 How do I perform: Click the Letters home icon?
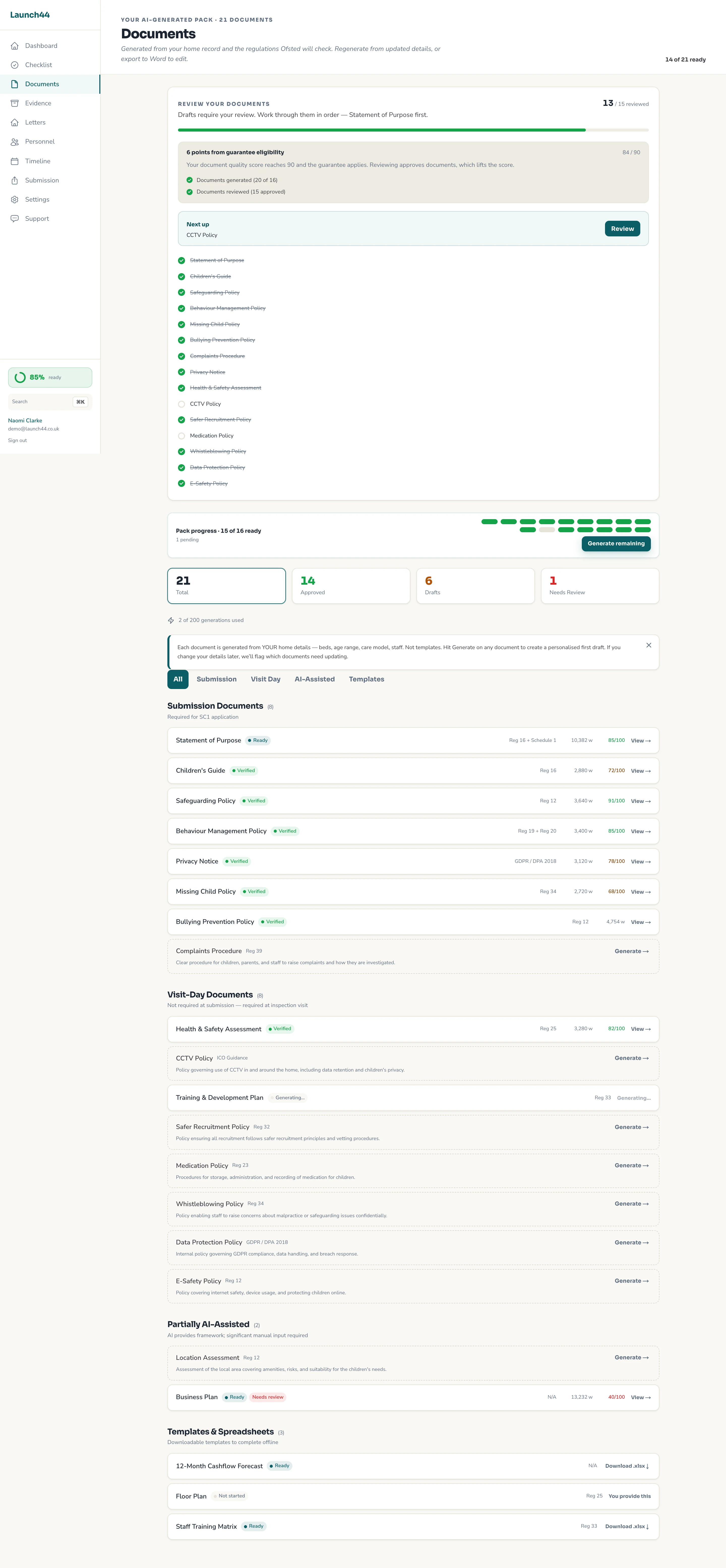coord(15,122)
